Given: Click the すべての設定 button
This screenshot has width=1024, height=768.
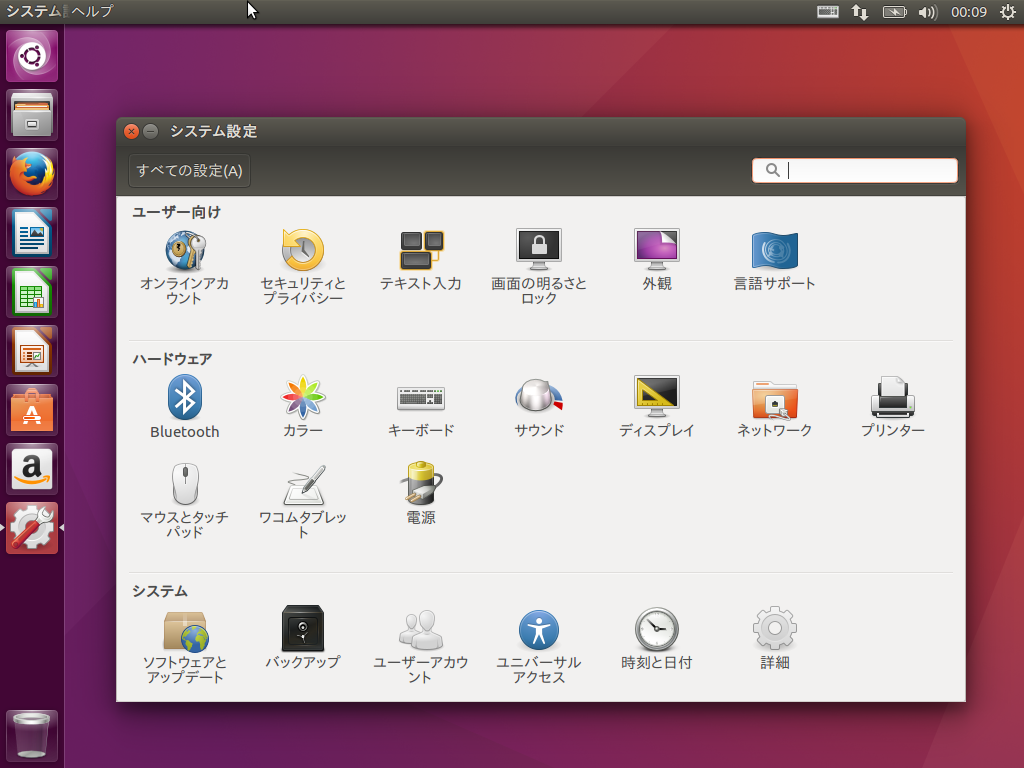Looking at the screenshot, I should tap(188, 171).
